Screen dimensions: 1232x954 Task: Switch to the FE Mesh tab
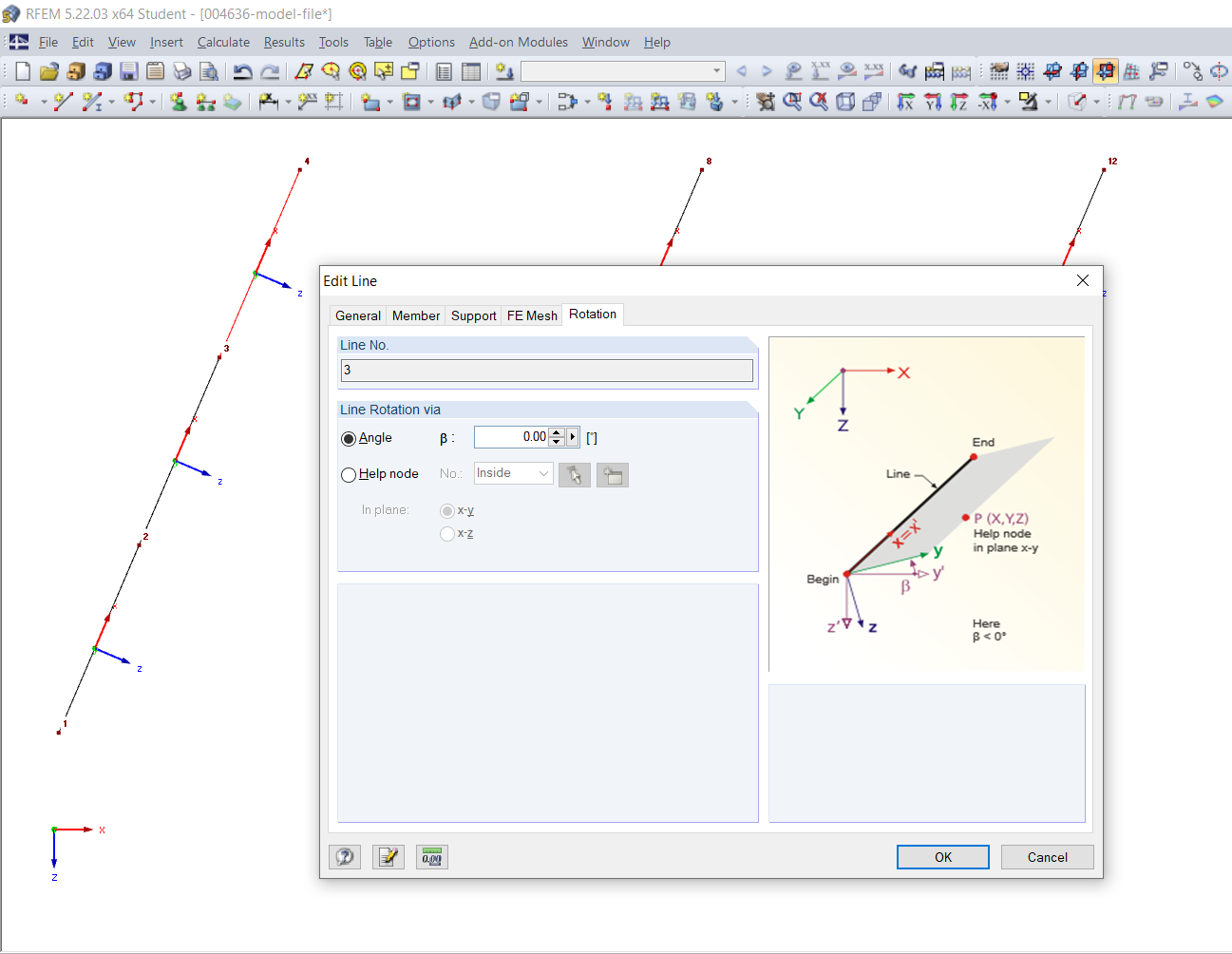click(x=532, y=315)
